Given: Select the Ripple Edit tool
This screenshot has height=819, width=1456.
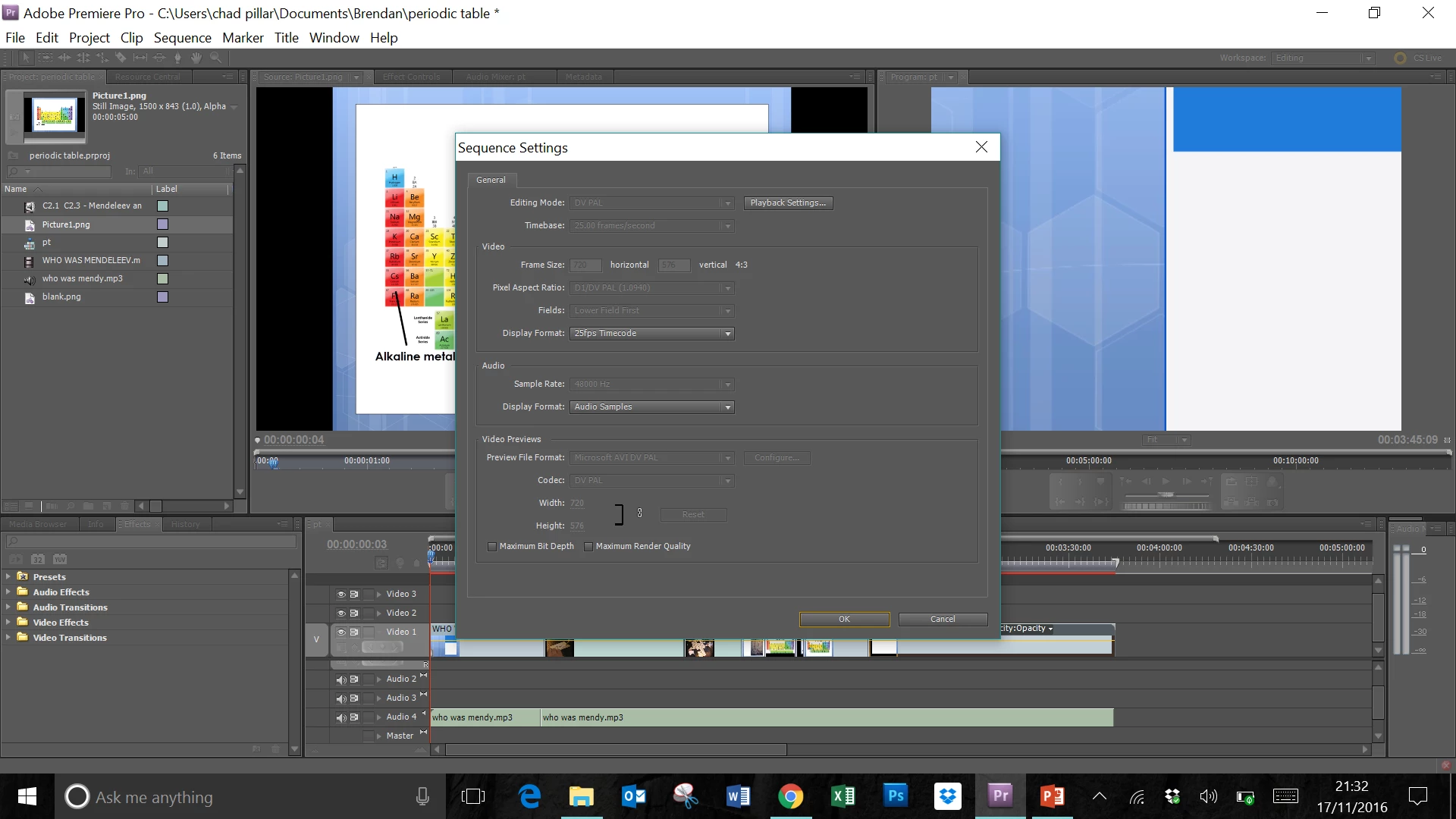Looking at the screenshot, I should coord(64,58).
